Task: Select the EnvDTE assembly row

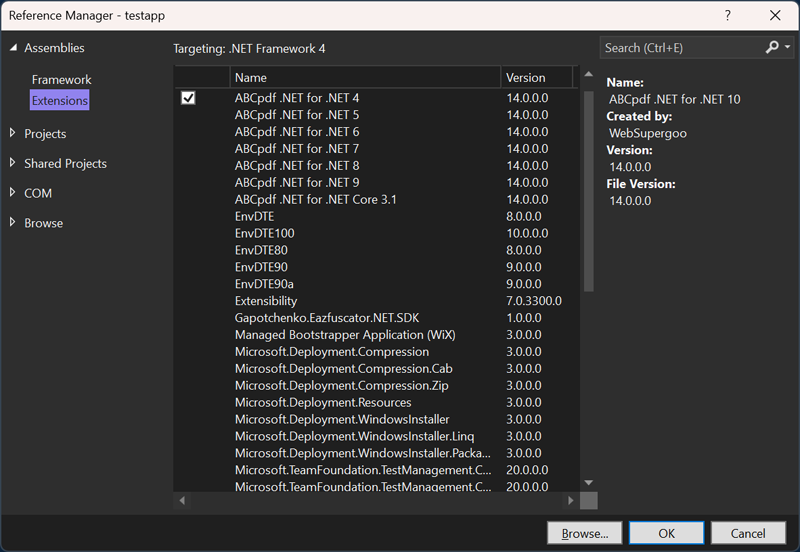Action: 376,216
